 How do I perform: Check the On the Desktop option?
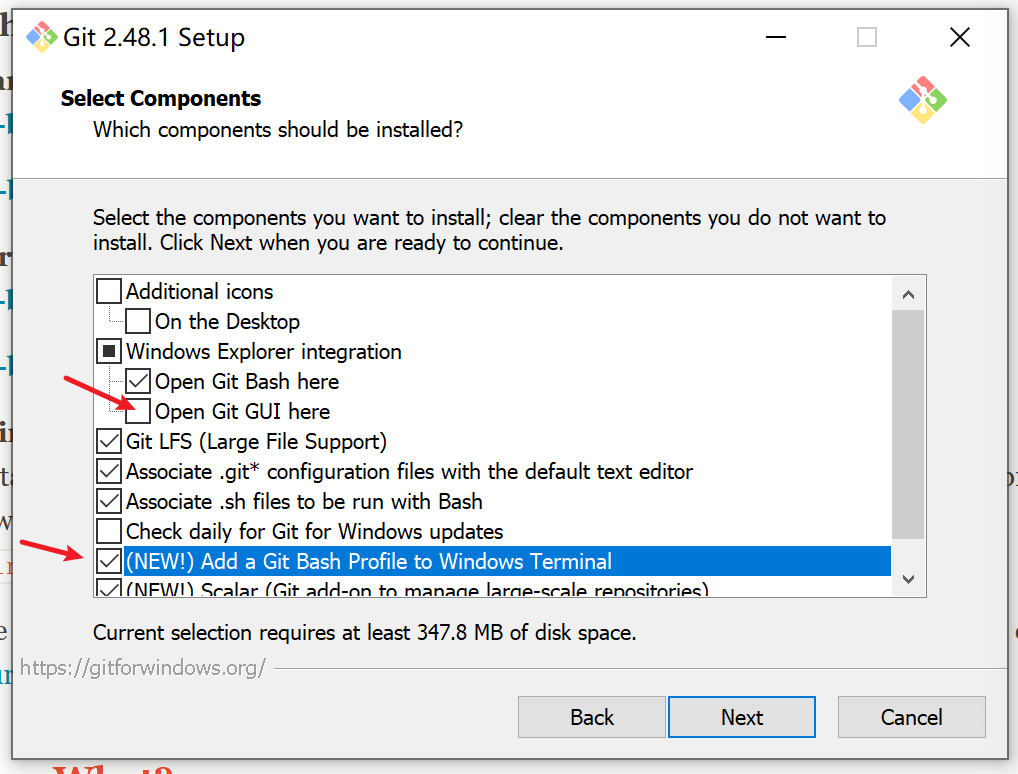click(138, 321)
